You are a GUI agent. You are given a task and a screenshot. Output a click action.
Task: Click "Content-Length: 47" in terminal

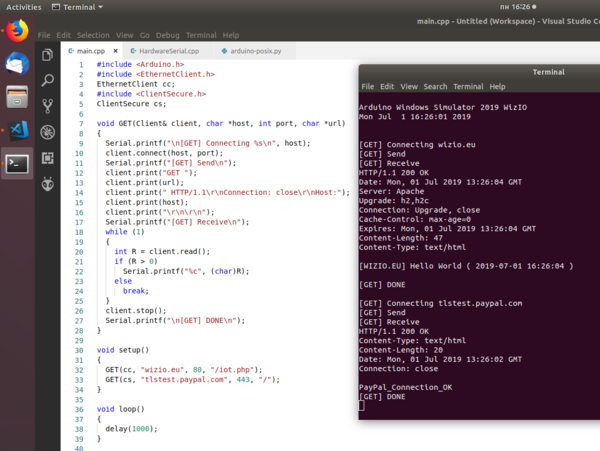(x=401, y=238)
